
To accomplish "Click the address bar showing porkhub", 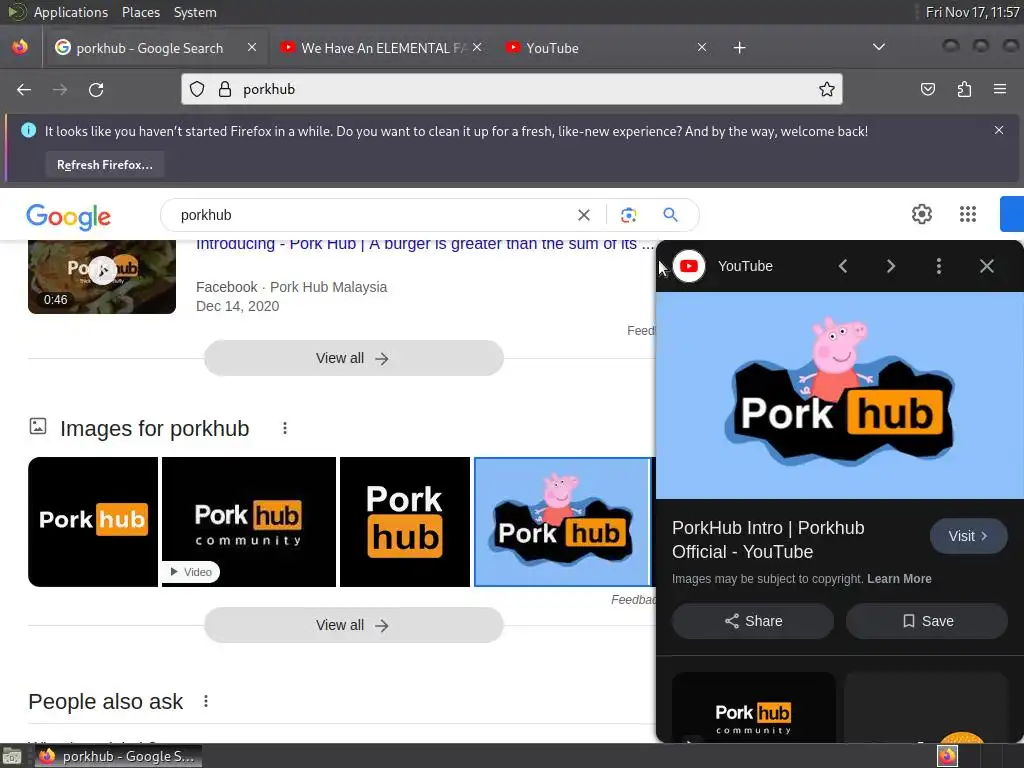I will 512,89.
